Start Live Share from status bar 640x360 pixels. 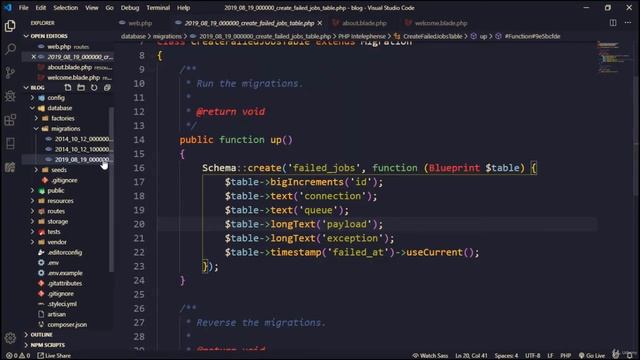coord(54,356)
